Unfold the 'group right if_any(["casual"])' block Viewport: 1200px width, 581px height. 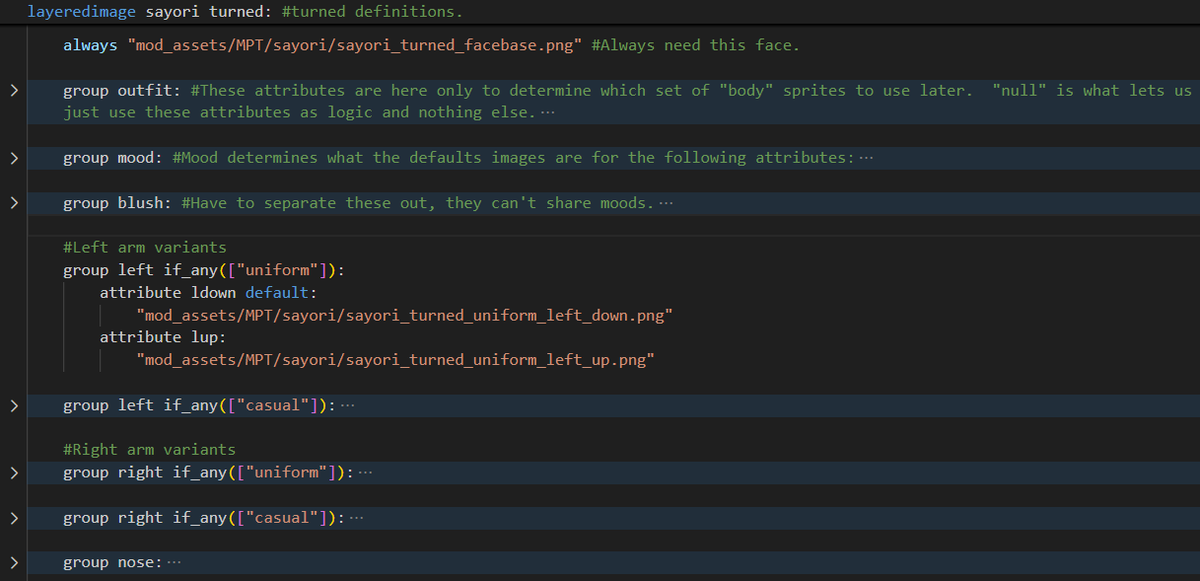13,518
